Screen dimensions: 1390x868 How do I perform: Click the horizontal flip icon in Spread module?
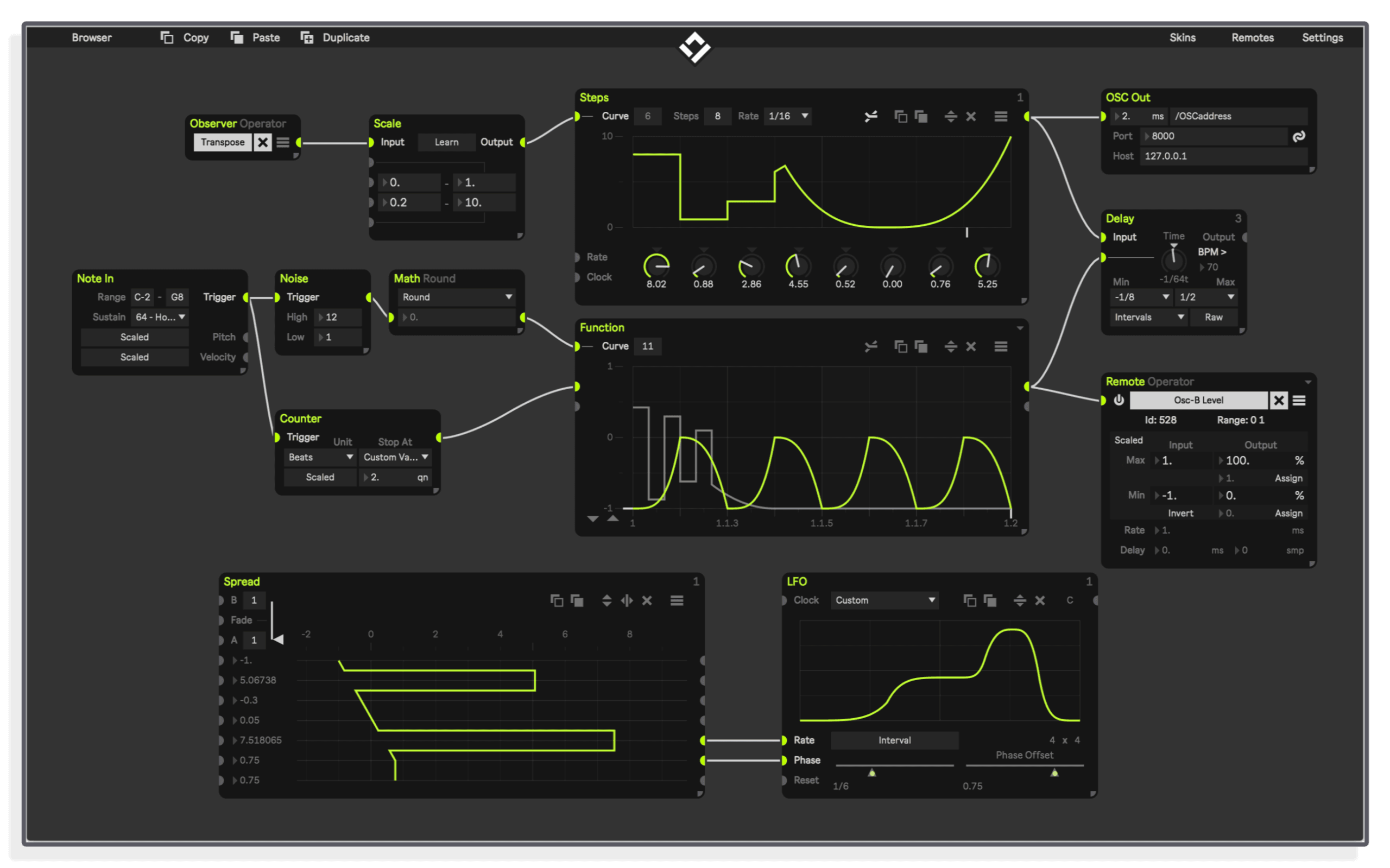(x=627, y=600)
